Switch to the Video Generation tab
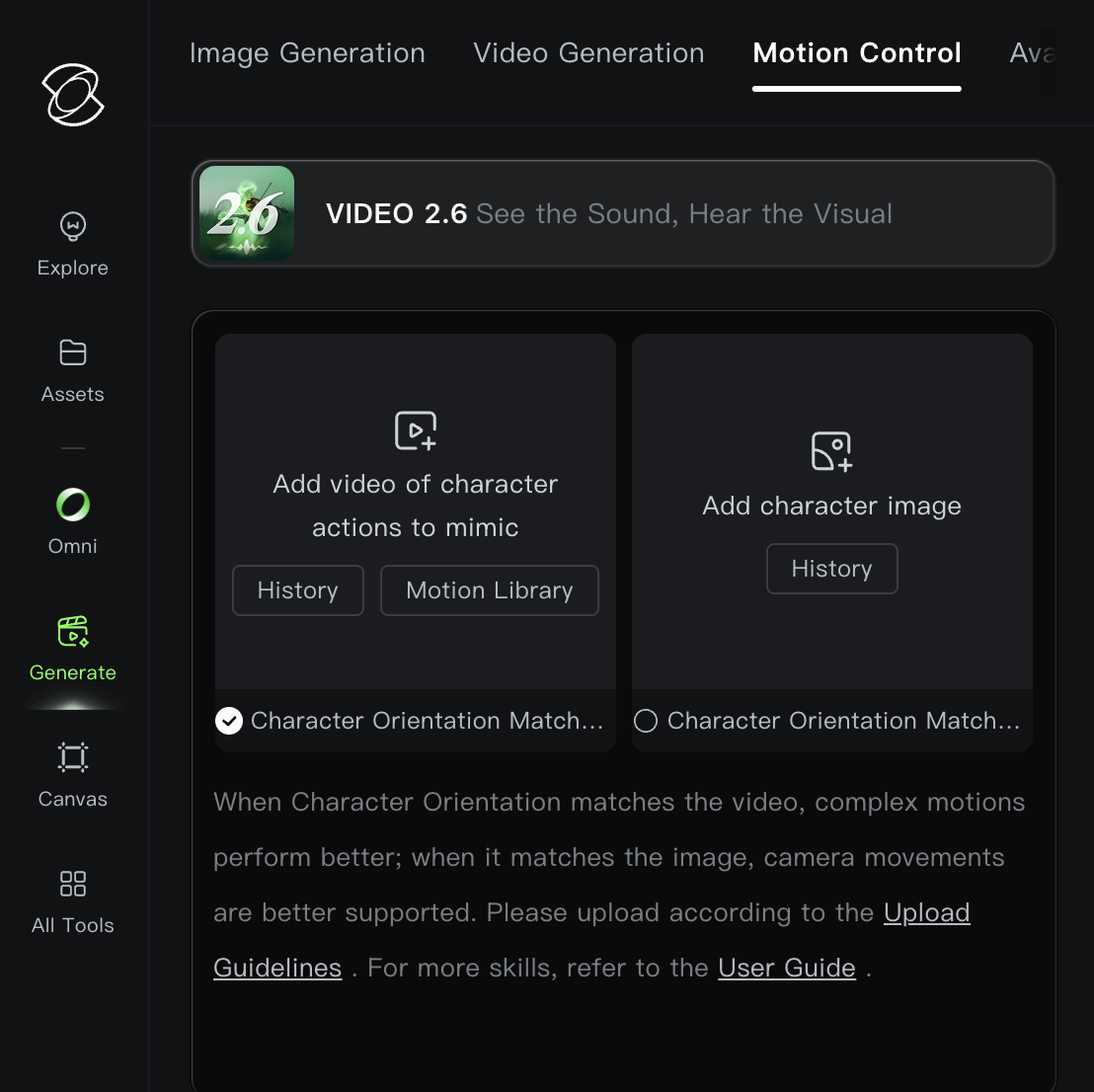The height and width of the screenshot is (1092, 1094). pos(588,53)
